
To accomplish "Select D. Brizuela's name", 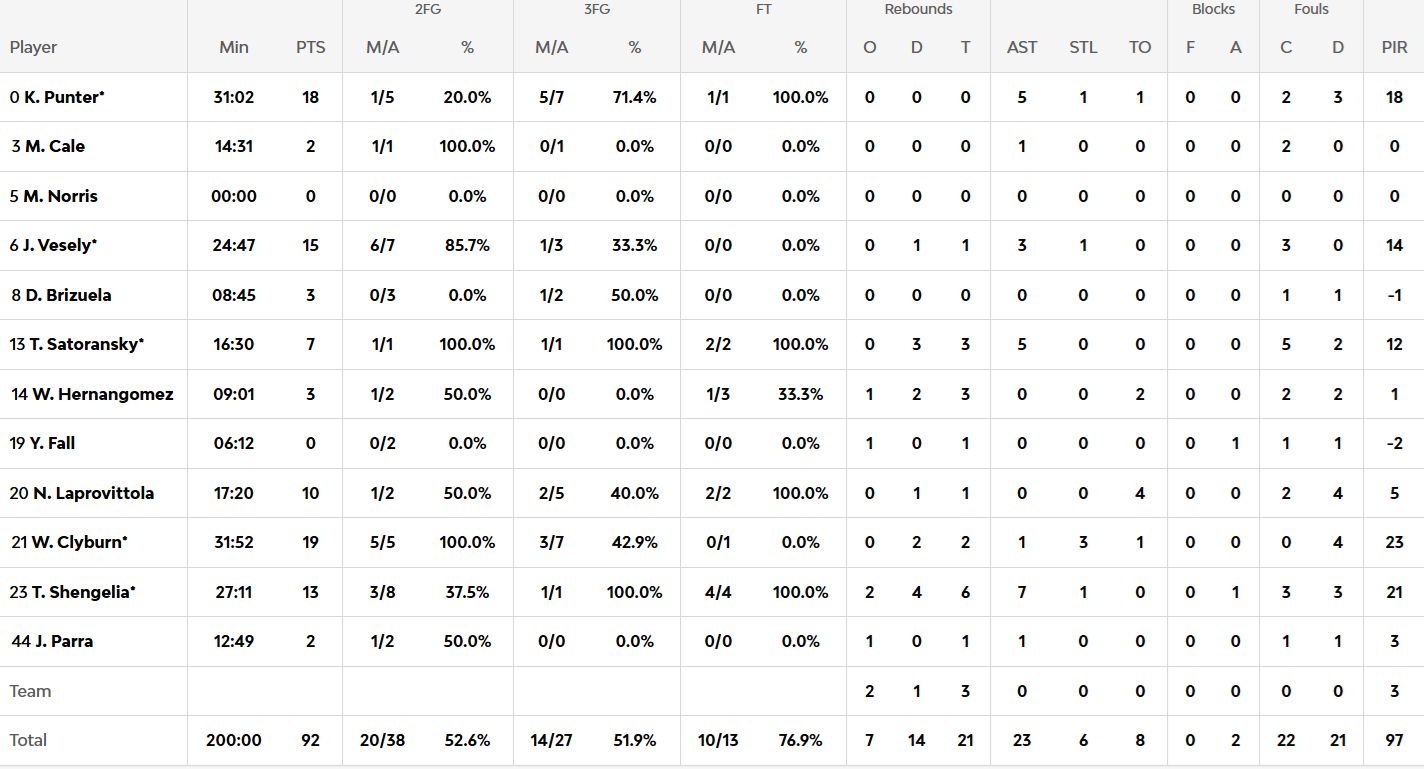I will click(68, 295).
